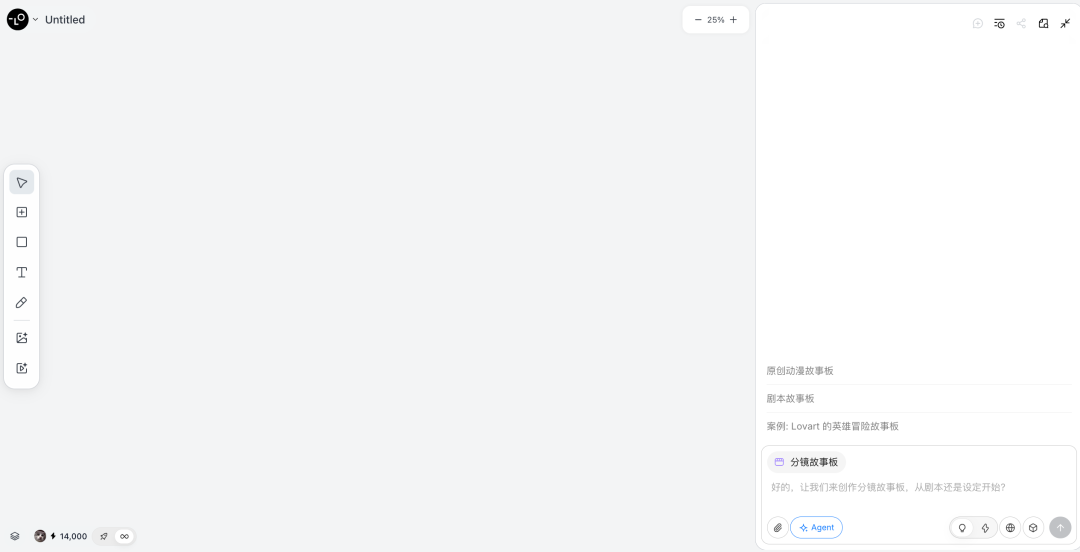This screenshot has height=552, width=1080.
Task: Toggle the lightbulb thinking mode
Action: click(x=962, y=527)
